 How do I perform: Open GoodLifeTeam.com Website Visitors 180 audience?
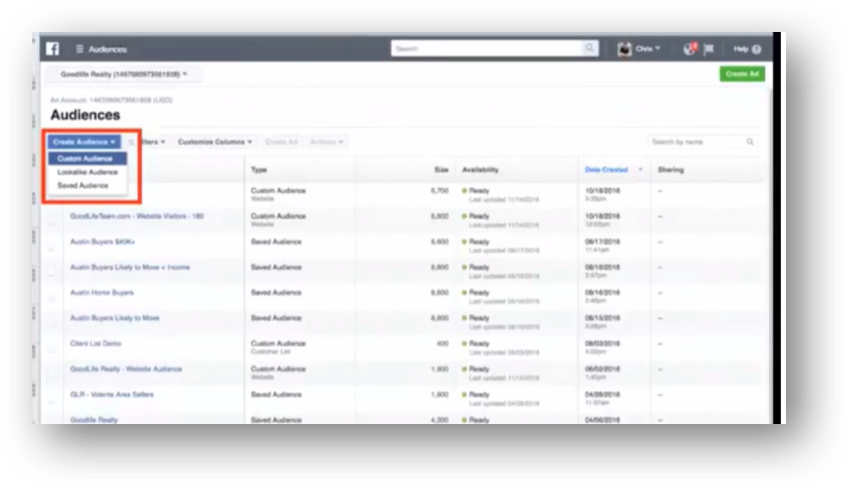(x=137, y=216)
